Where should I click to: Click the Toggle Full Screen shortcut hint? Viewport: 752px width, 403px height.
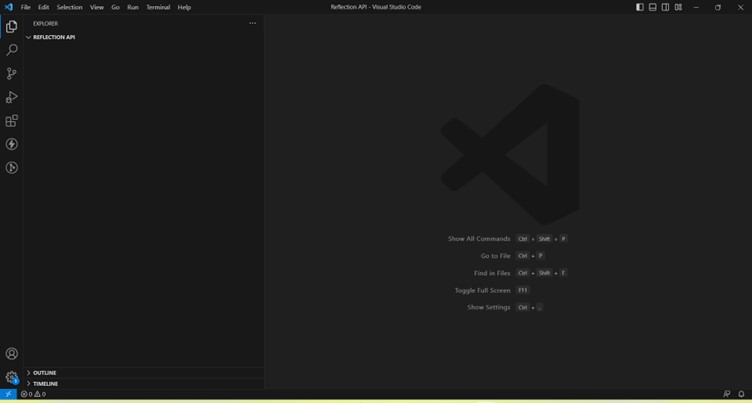click(x=492, y=290)
